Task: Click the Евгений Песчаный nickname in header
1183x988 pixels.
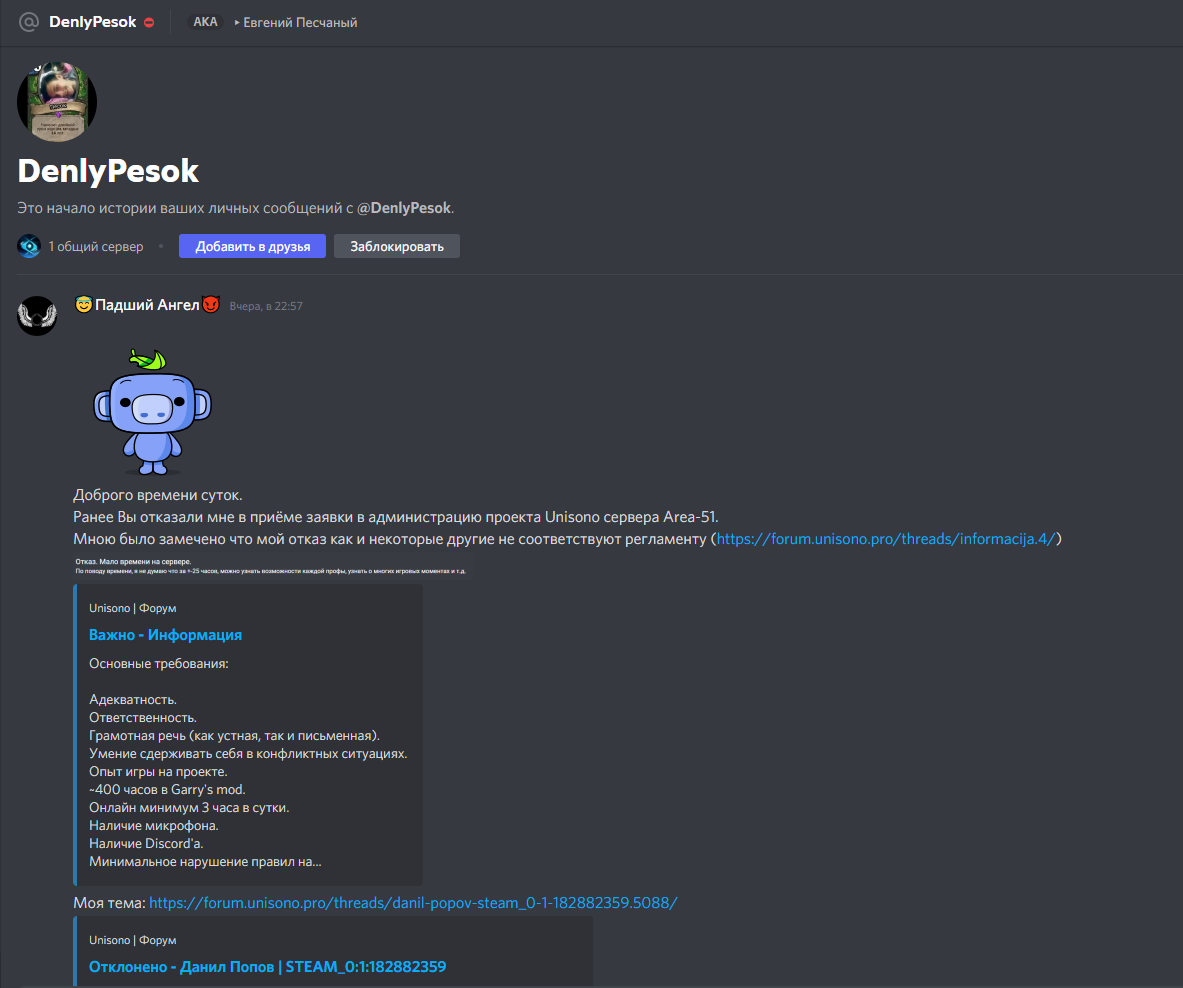Action: [300, 22]
